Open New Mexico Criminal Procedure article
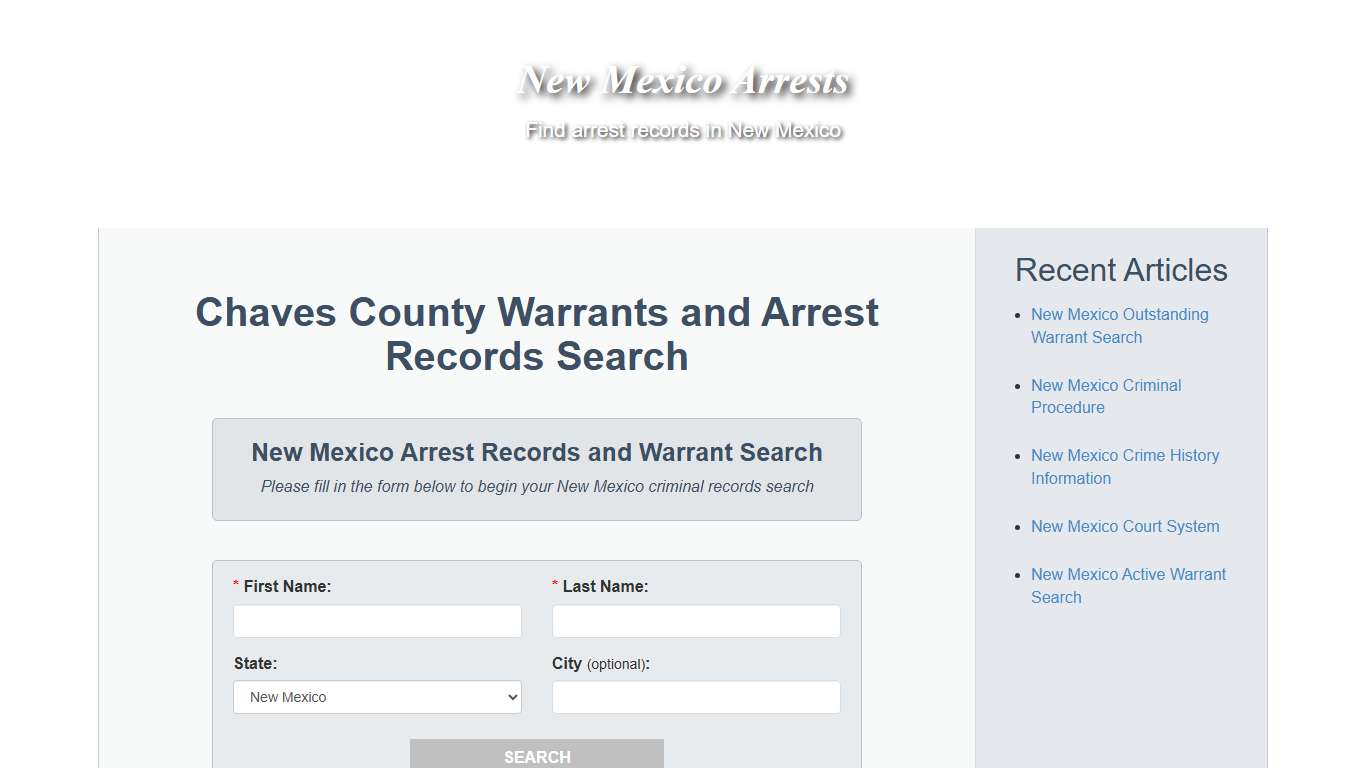 click(x=1106, y=396)
